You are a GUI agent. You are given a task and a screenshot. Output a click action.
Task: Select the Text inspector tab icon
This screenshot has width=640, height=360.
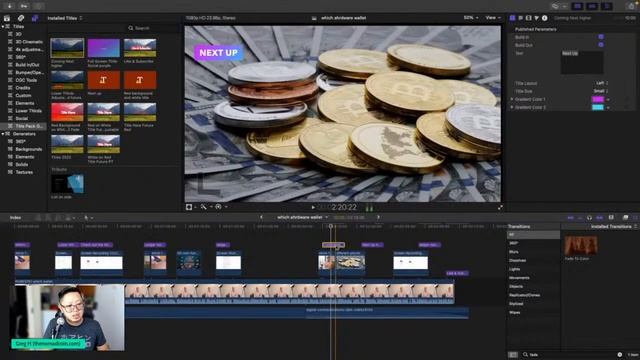520,18
